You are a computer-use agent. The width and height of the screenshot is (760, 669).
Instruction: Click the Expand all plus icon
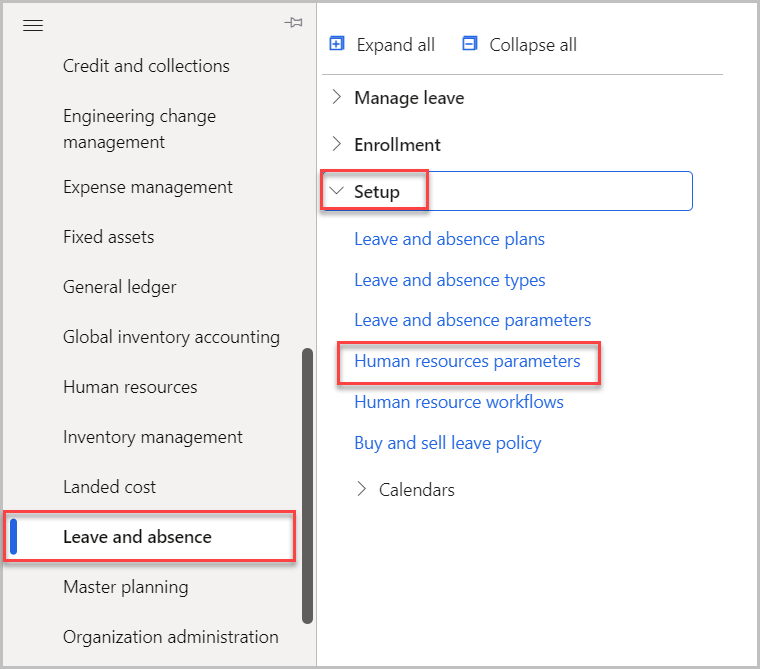tap(337, 44)
